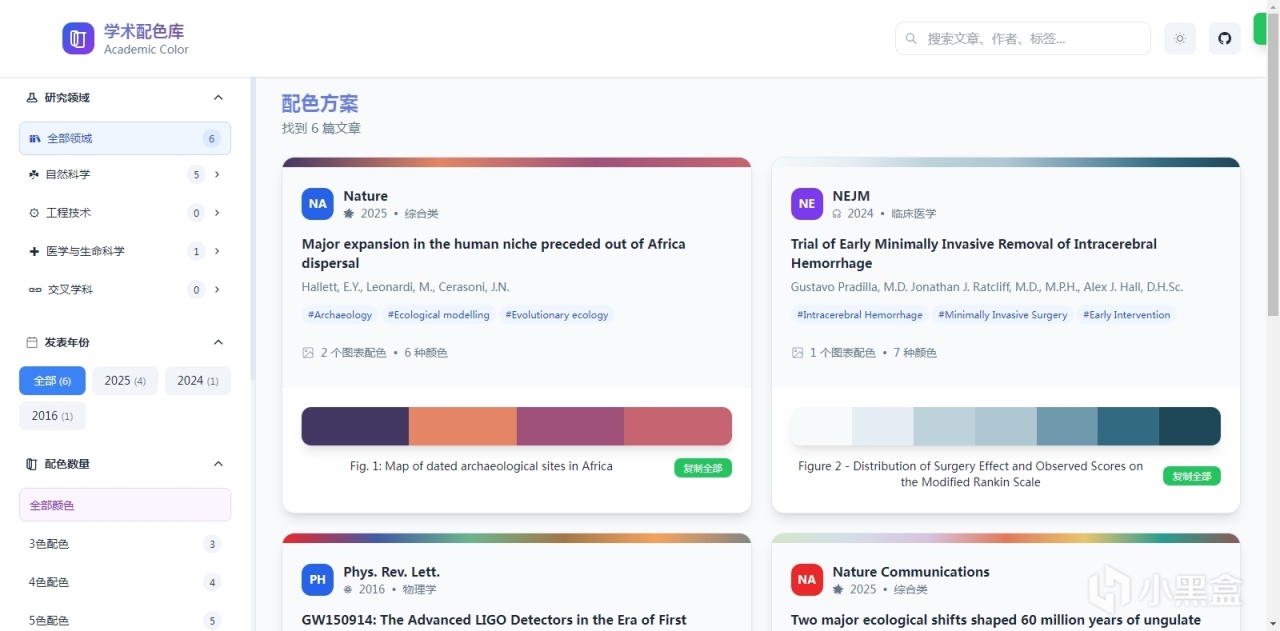Click the 自然科学 clover icon
Viewport: 1280px width, 631px height.
35,174
